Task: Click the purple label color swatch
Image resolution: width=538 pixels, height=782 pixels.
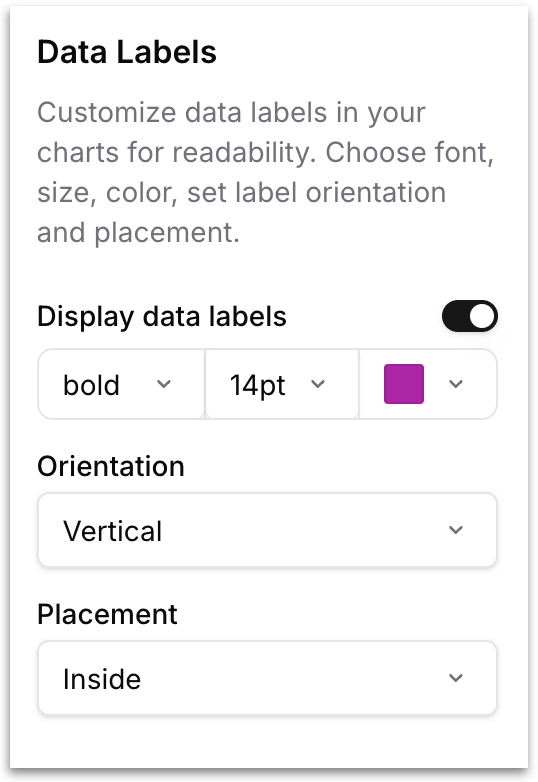Action: point(404,384)
